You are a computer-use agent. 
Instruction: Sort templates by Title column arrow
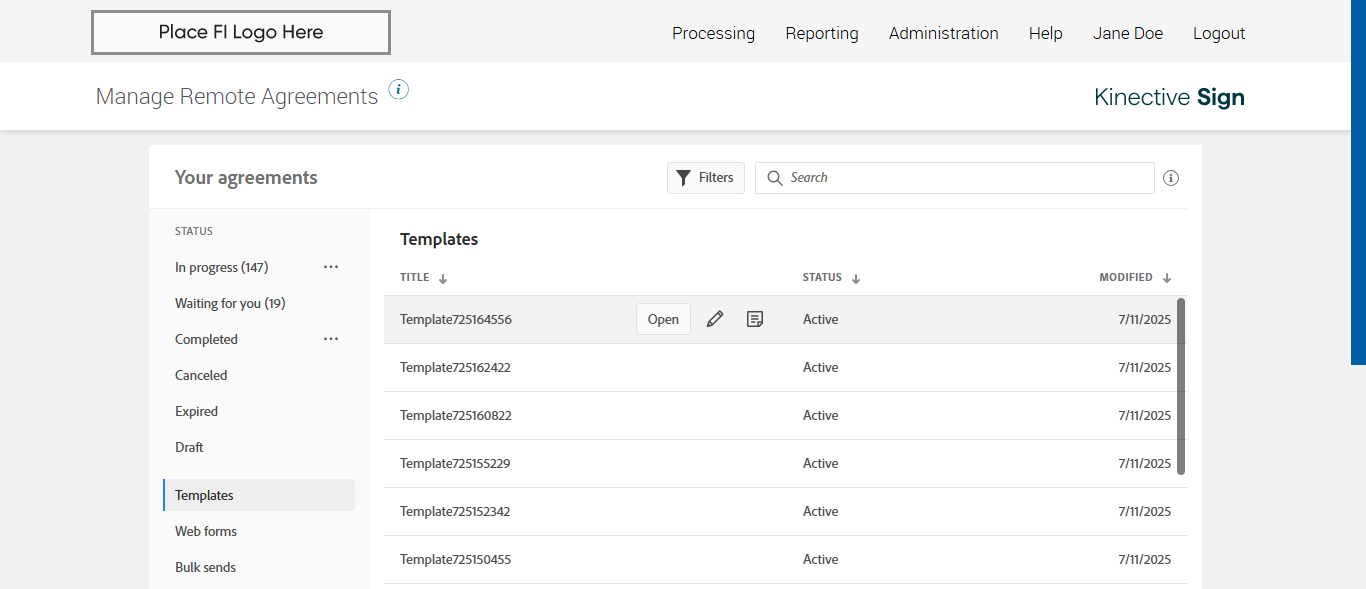click(x=443, y=278)
